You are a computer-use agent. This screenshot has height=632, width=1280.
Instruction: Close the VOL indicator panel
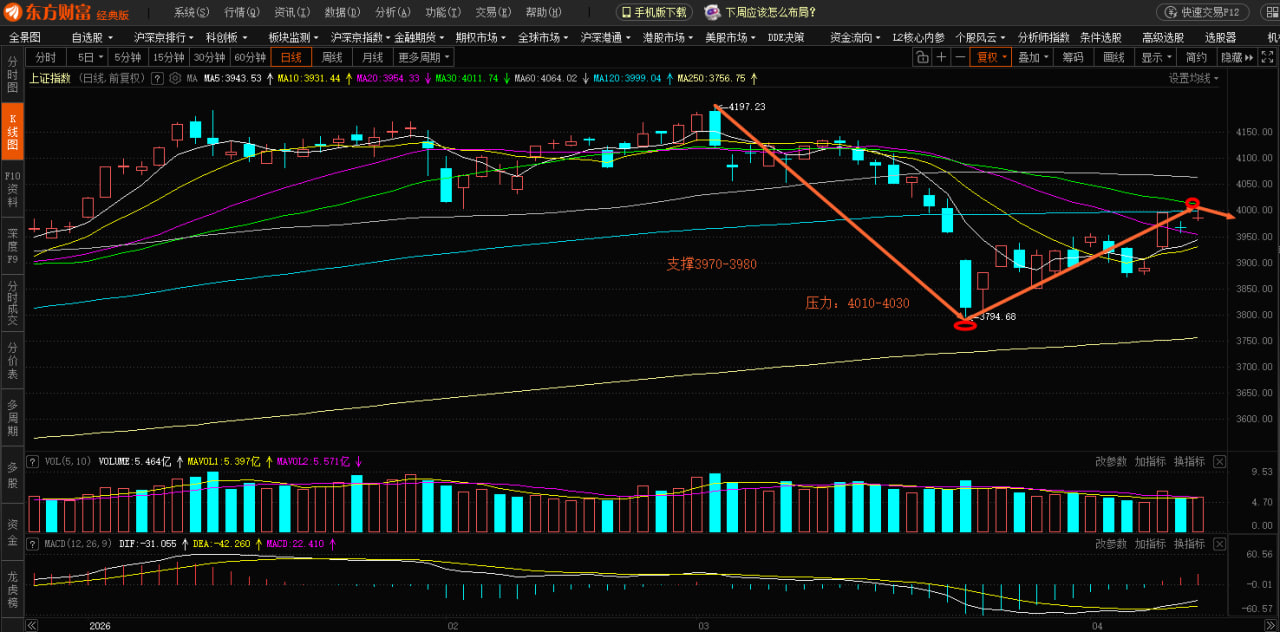[x=1220, y=461]
